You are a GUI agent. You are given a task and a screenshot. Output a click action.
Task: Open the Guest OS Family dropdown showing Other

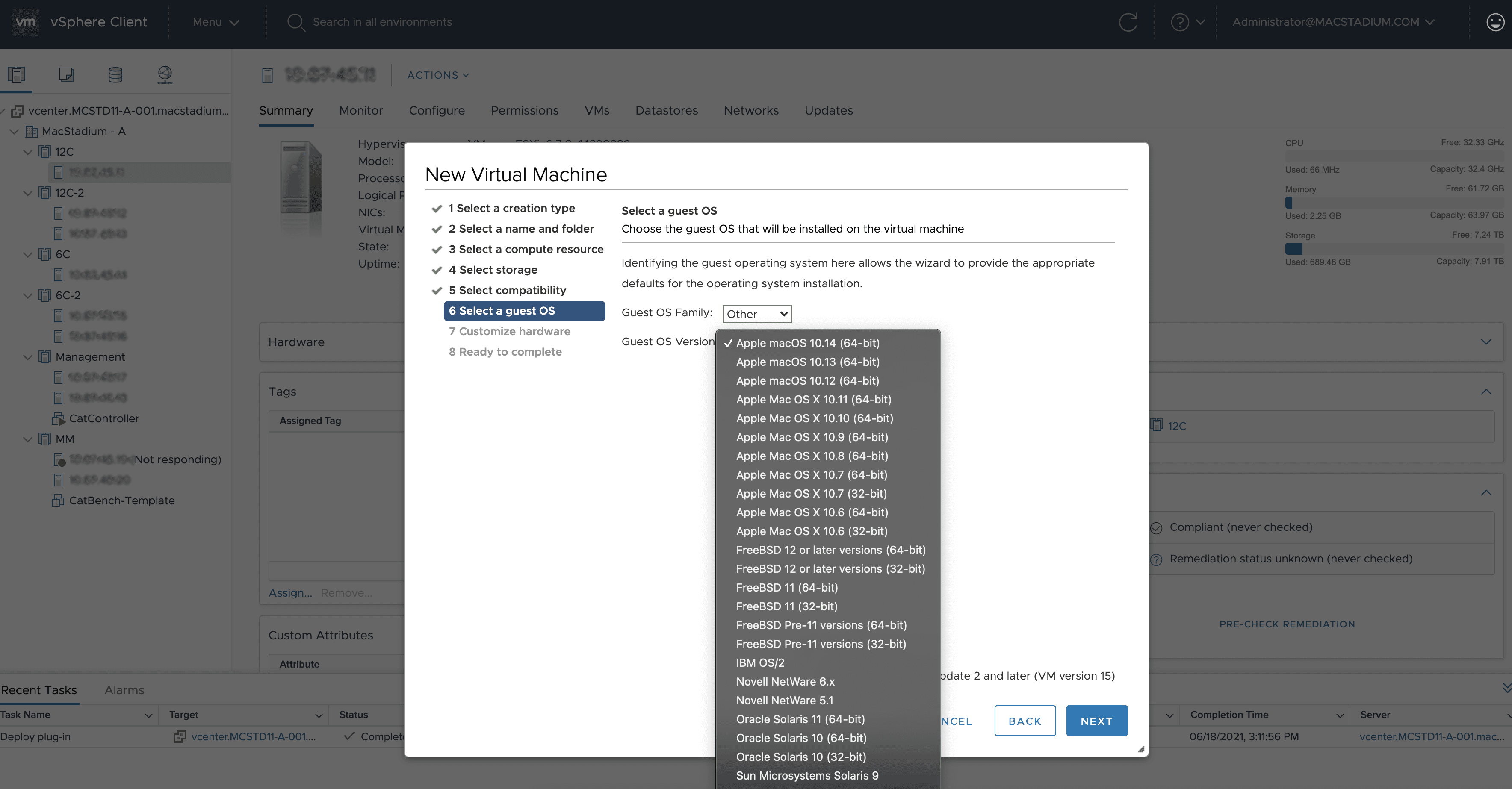click(x=756, y=314)
